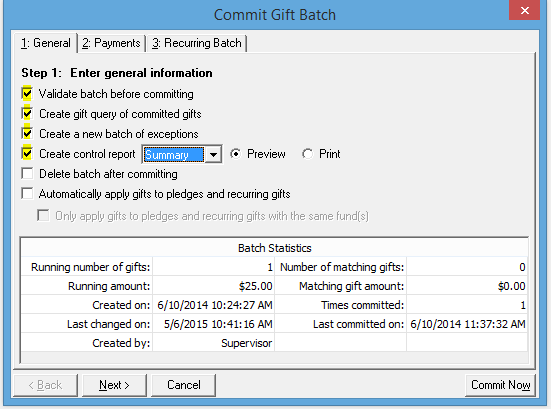Uncheck Create a new batch of exceptions

27,134
